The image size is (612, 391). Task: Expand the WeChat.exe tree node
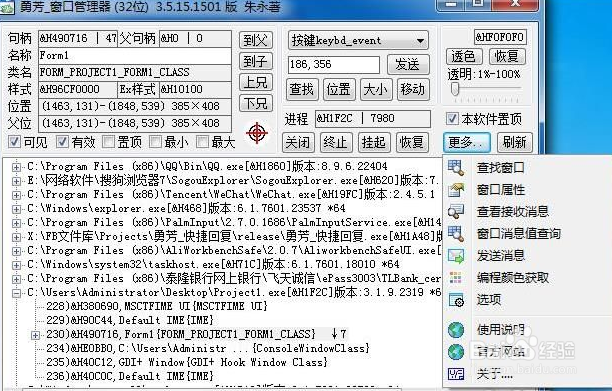16,195
